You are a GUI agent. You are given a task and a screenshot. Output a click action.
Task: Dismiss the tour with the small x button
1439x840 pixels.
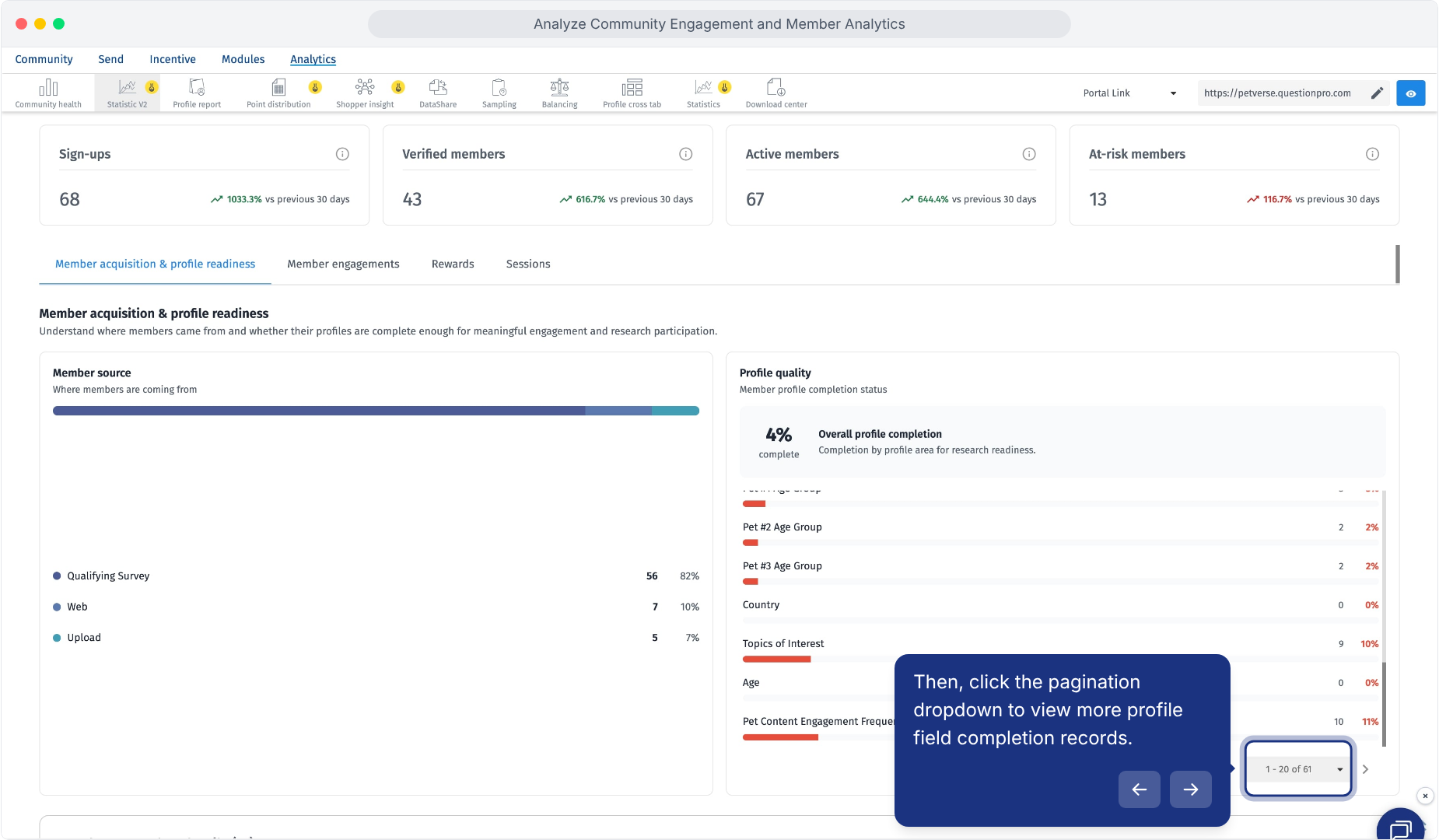(x=1425, y=796)
